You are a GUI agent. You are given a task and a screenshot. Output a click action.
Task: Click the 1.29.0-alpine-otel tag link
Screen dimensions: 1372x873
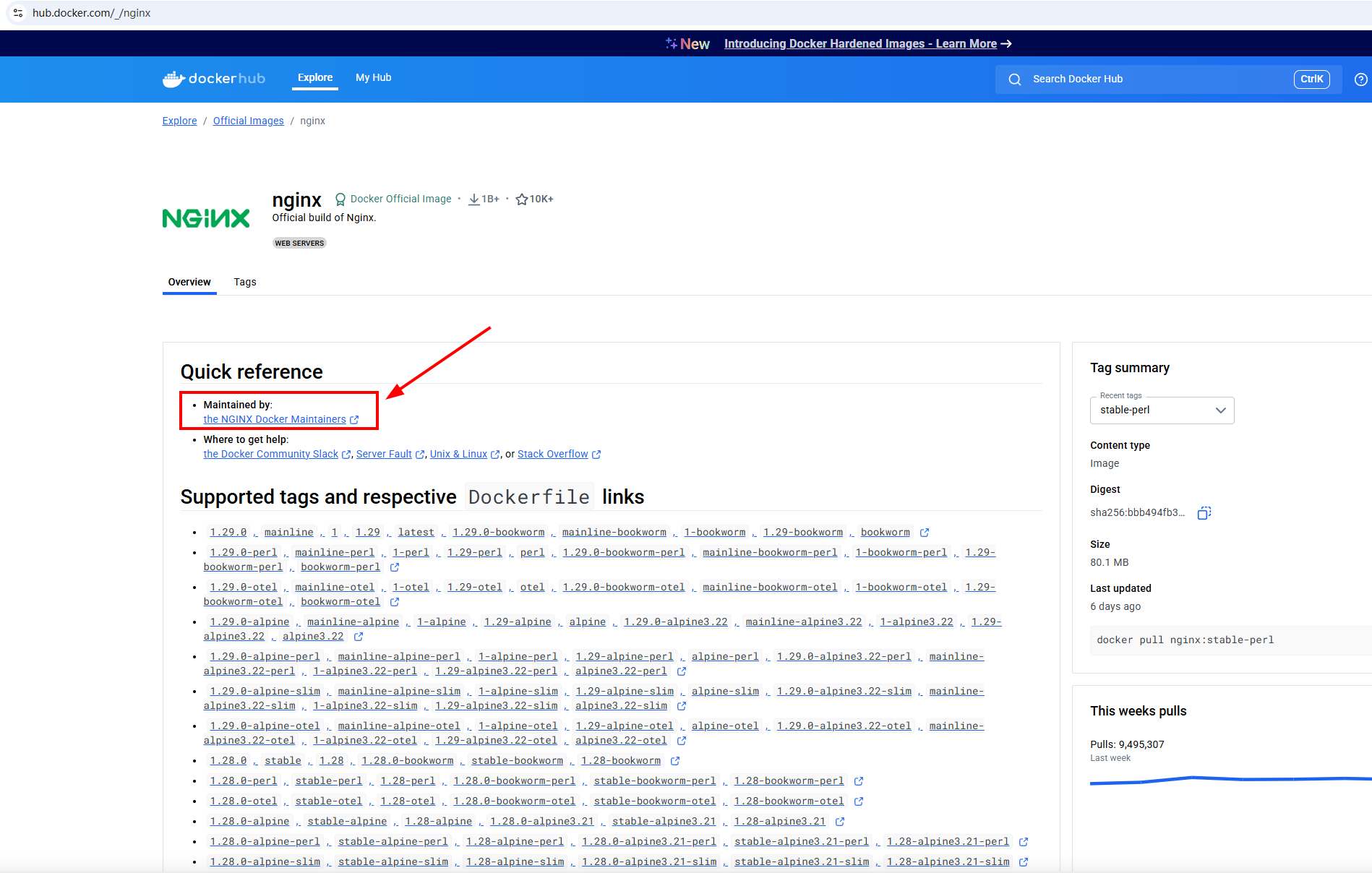pos(265,726)
